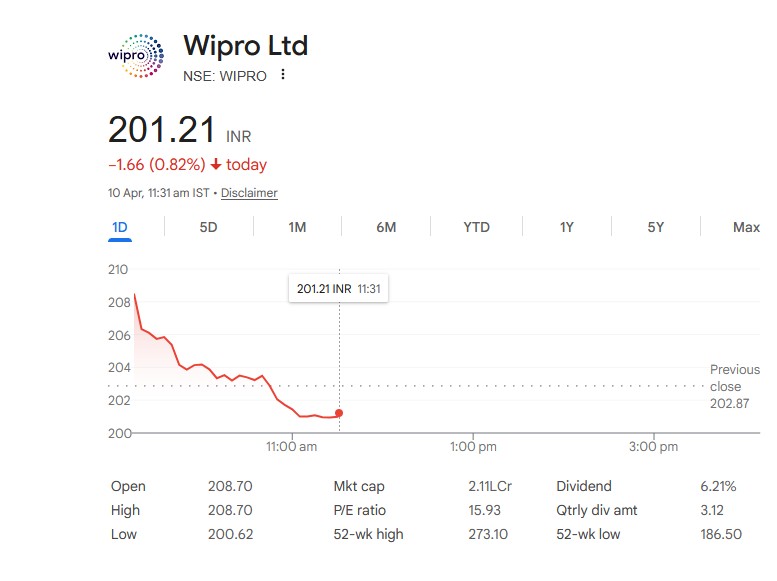The image size is (777, 581).
Task: Select the 1D chart range tab
Action: 120,228
